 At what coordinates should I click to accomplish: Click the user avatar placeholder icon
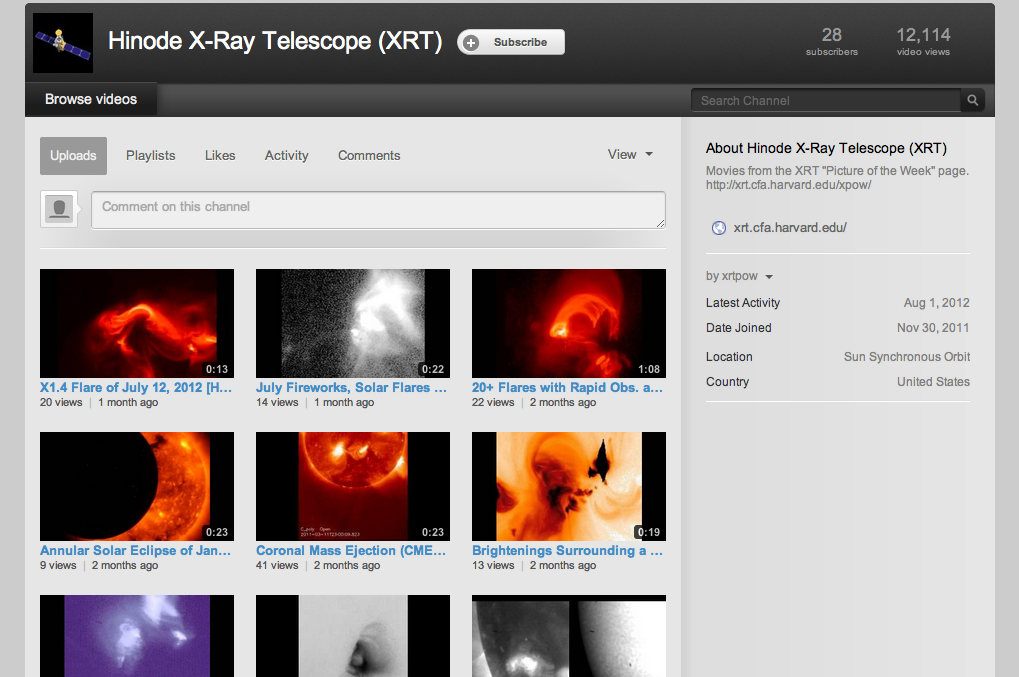point(59,209)
